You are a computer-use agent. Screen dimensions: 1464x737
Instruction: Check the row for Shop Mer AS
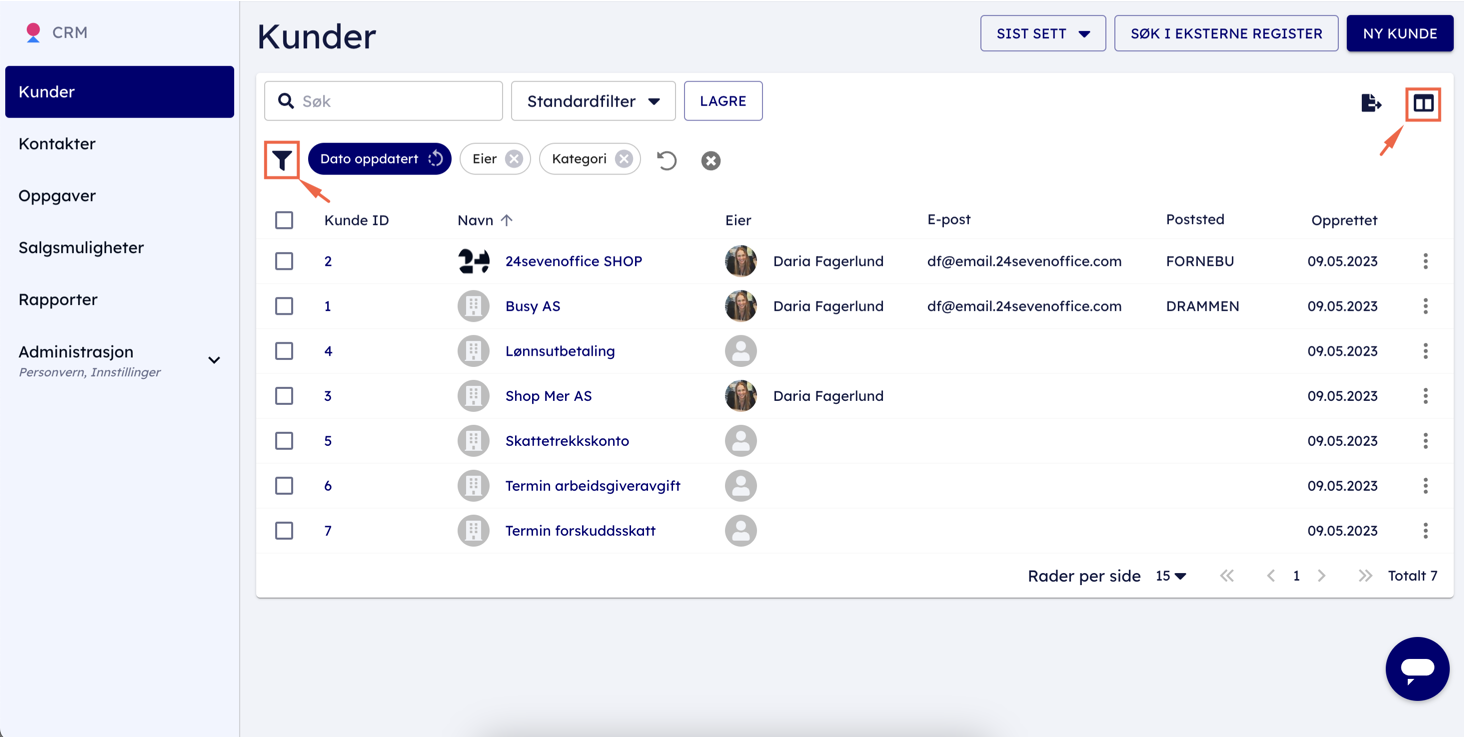pos(284,396)
